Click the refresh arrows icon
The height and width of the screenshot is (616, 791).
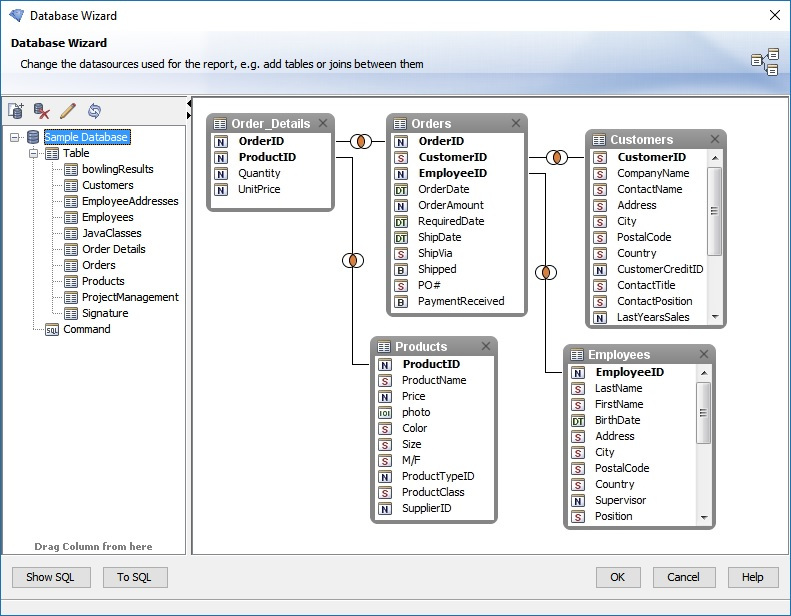click(x=94, y=111)
